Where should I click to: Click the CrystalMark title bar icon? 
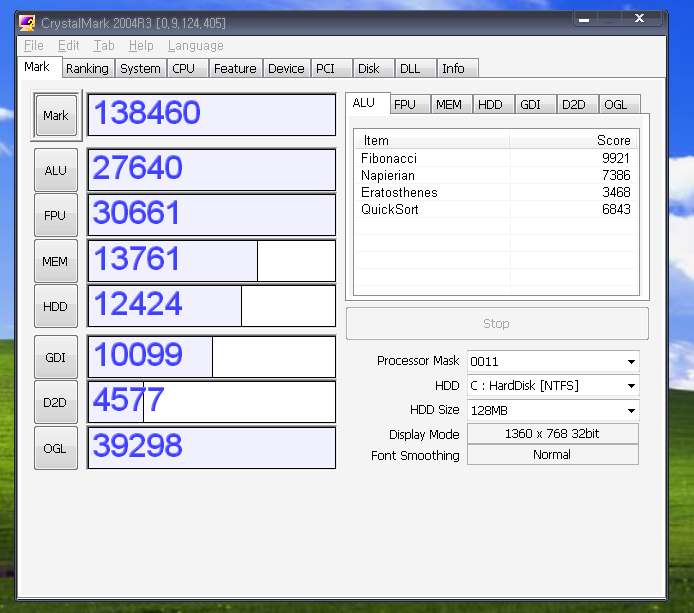click(27, 23)
